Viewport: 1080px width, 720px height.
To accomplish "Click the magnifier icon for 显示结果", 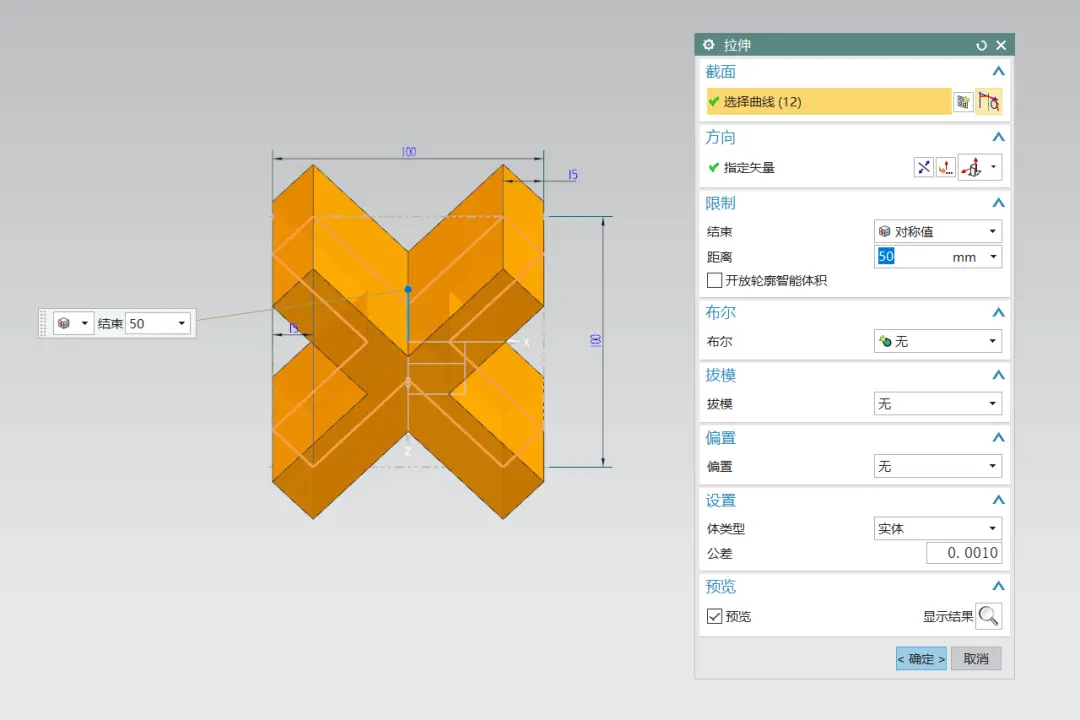I will [x=988, y=616].
